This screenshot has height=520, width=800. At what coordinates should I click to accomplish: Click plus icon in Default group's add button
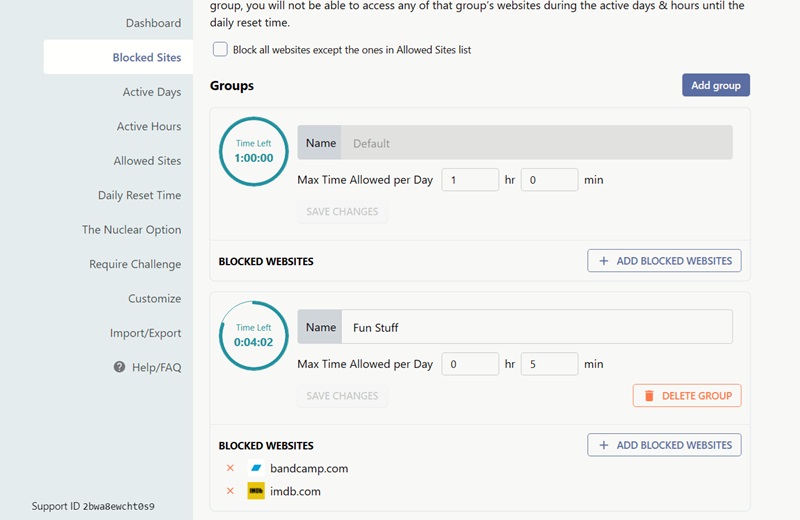[604, 261]
